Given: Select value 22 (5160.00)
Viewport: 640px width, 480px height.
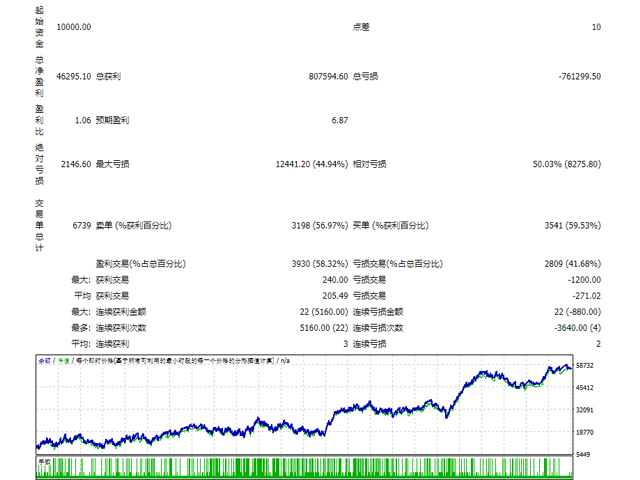Looking at the screenshot, I should coord(324,312).
